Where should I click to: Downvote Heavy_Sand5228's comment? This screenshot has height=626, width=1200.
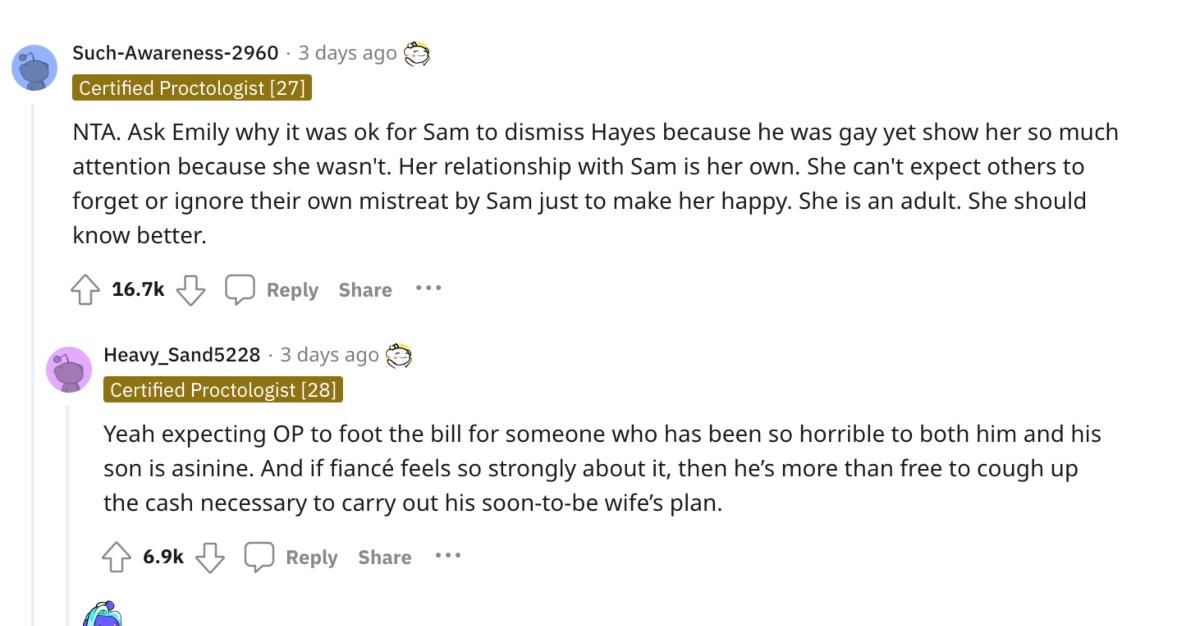click(211, 557)
